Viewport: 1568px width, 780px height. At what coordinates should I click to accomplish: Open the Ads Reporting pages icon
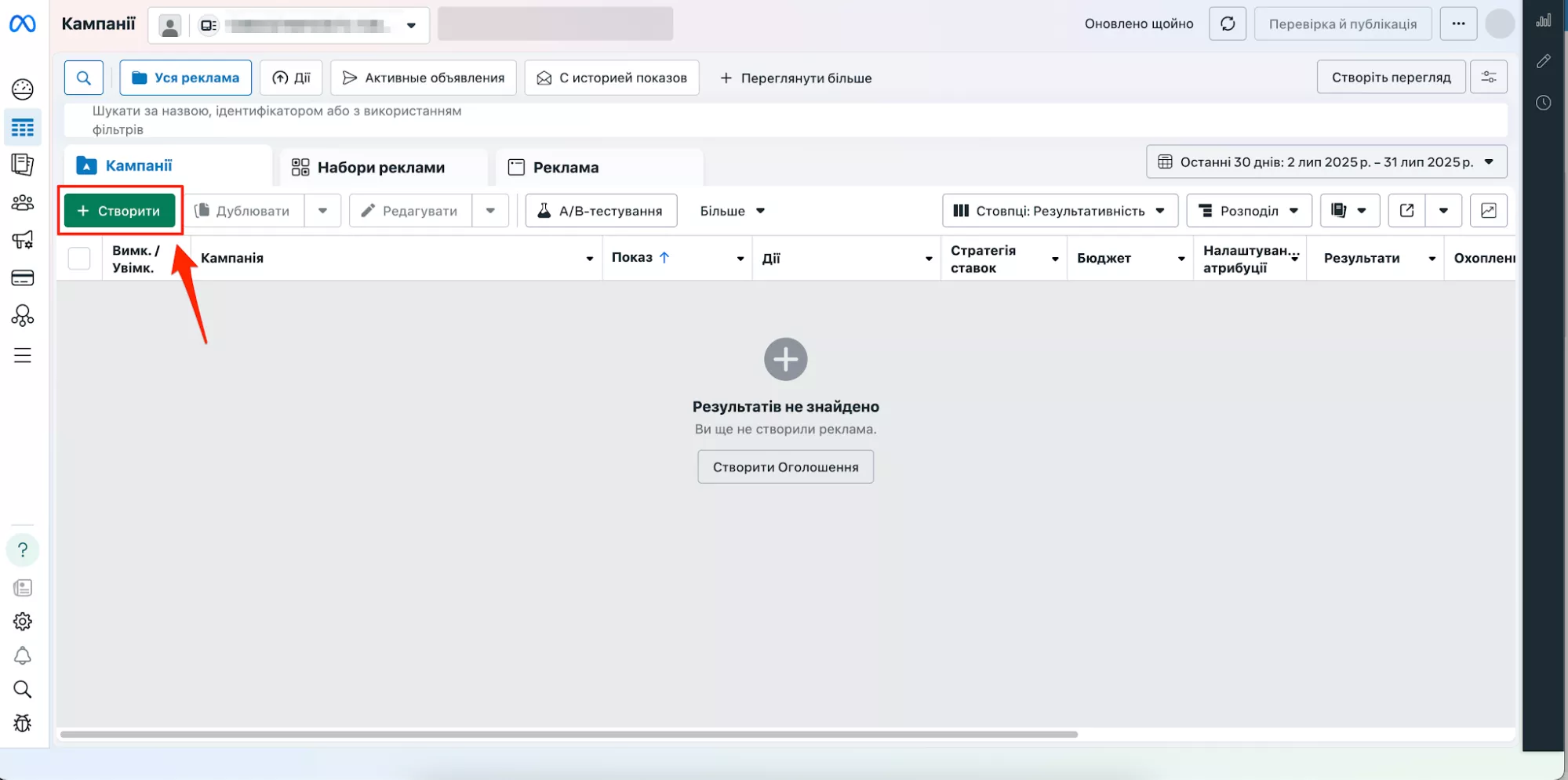point(23,165)
